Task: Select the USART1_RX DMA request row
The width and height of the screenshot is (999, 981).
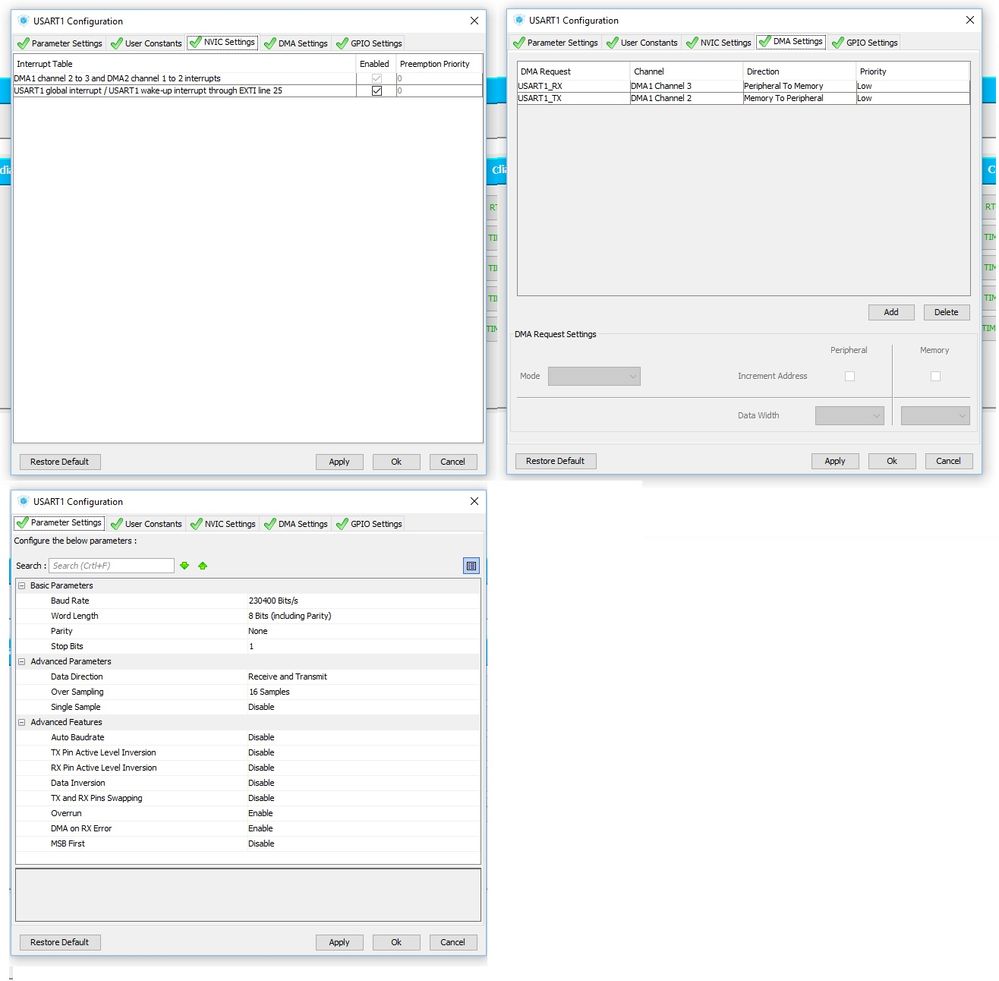Action: (744, 86)
